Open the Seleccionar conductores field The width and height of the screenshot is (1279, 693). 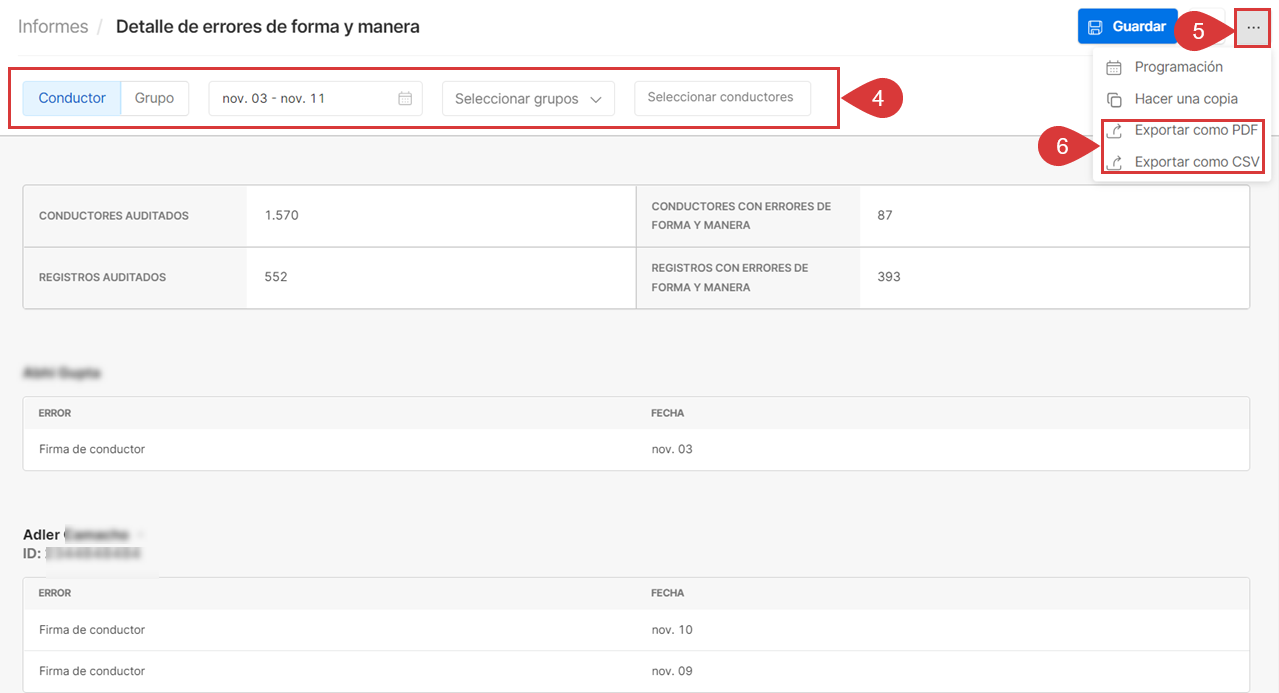click(x=723, y=98)
